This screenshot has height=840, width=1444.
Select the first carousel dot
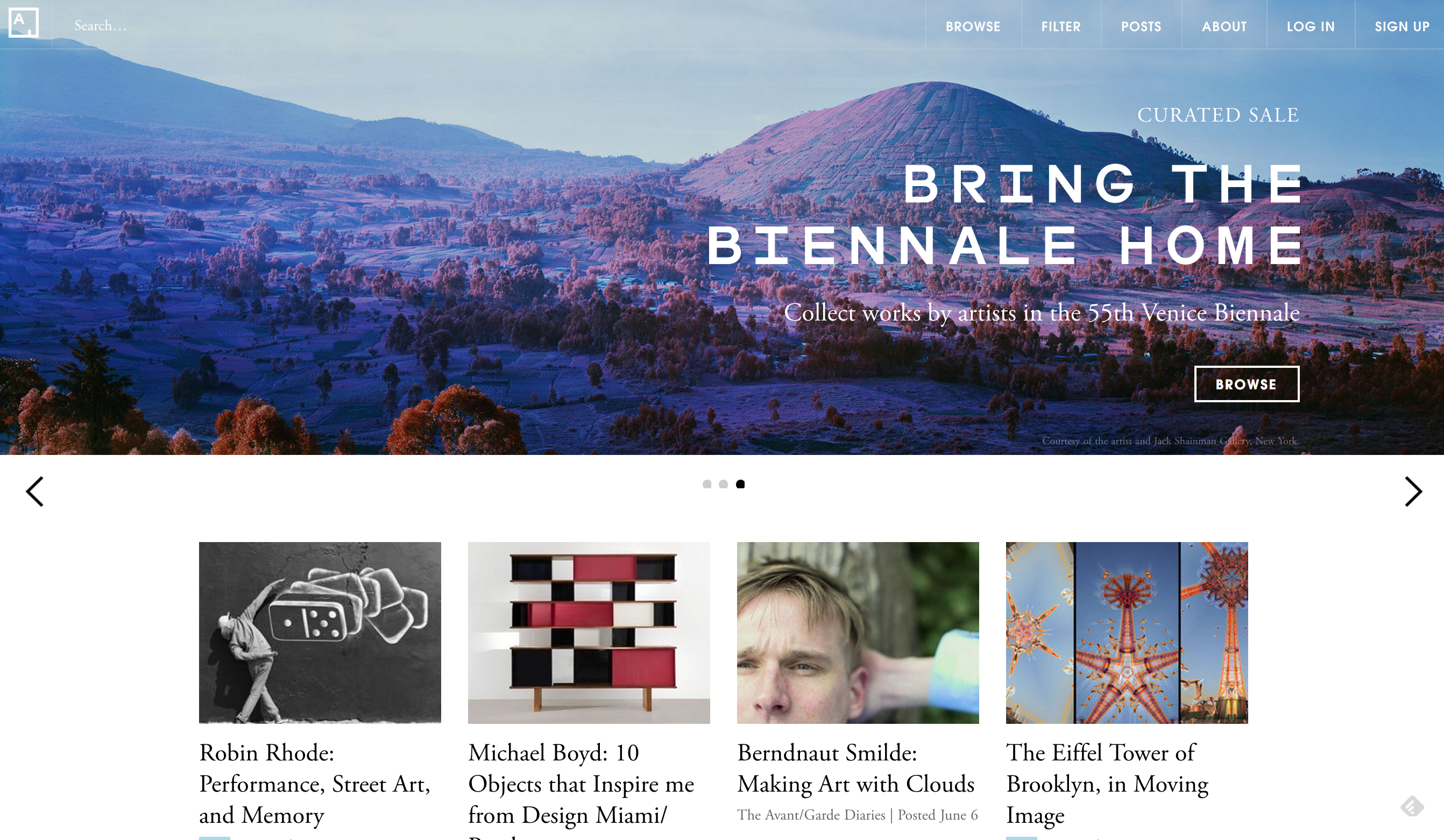point(706,484)
